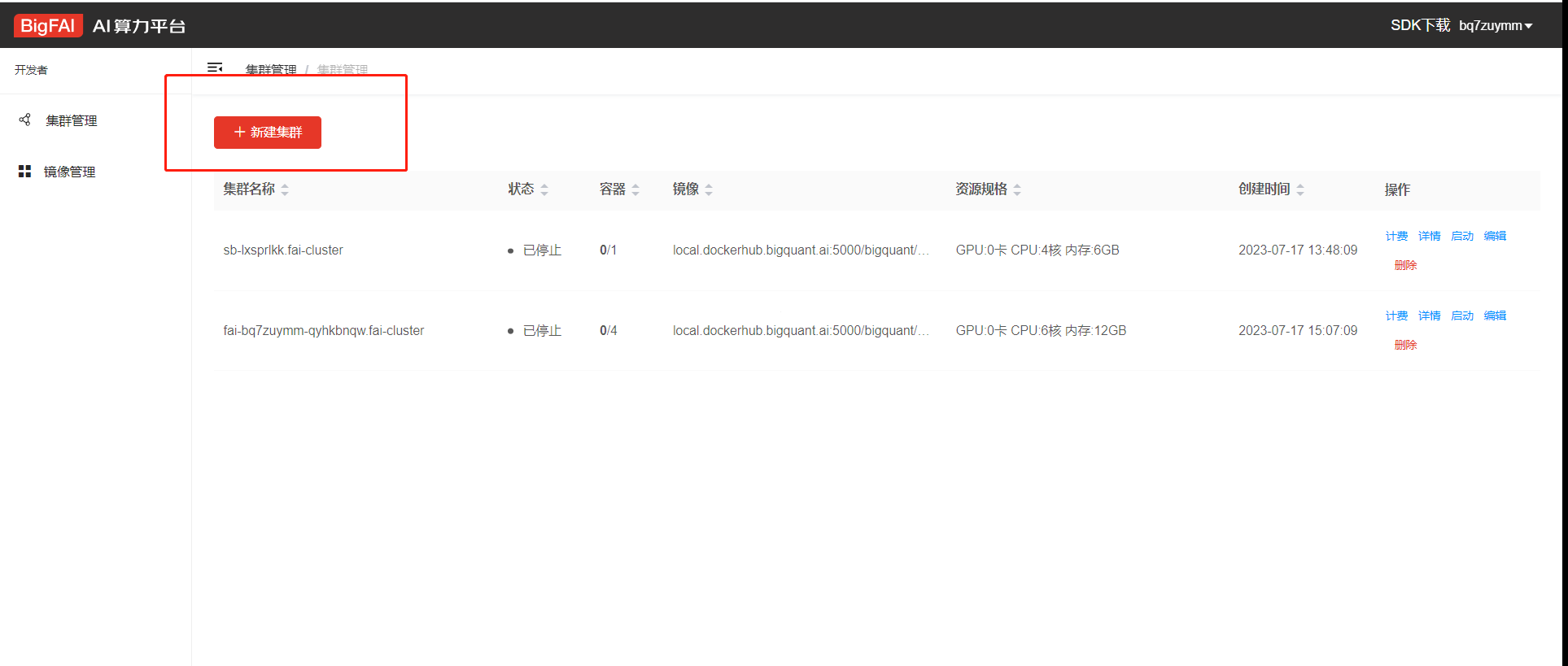Screen dimensions: 1568x666
Task: Sort by 资源规格 column arrows
Action: 1017,189
